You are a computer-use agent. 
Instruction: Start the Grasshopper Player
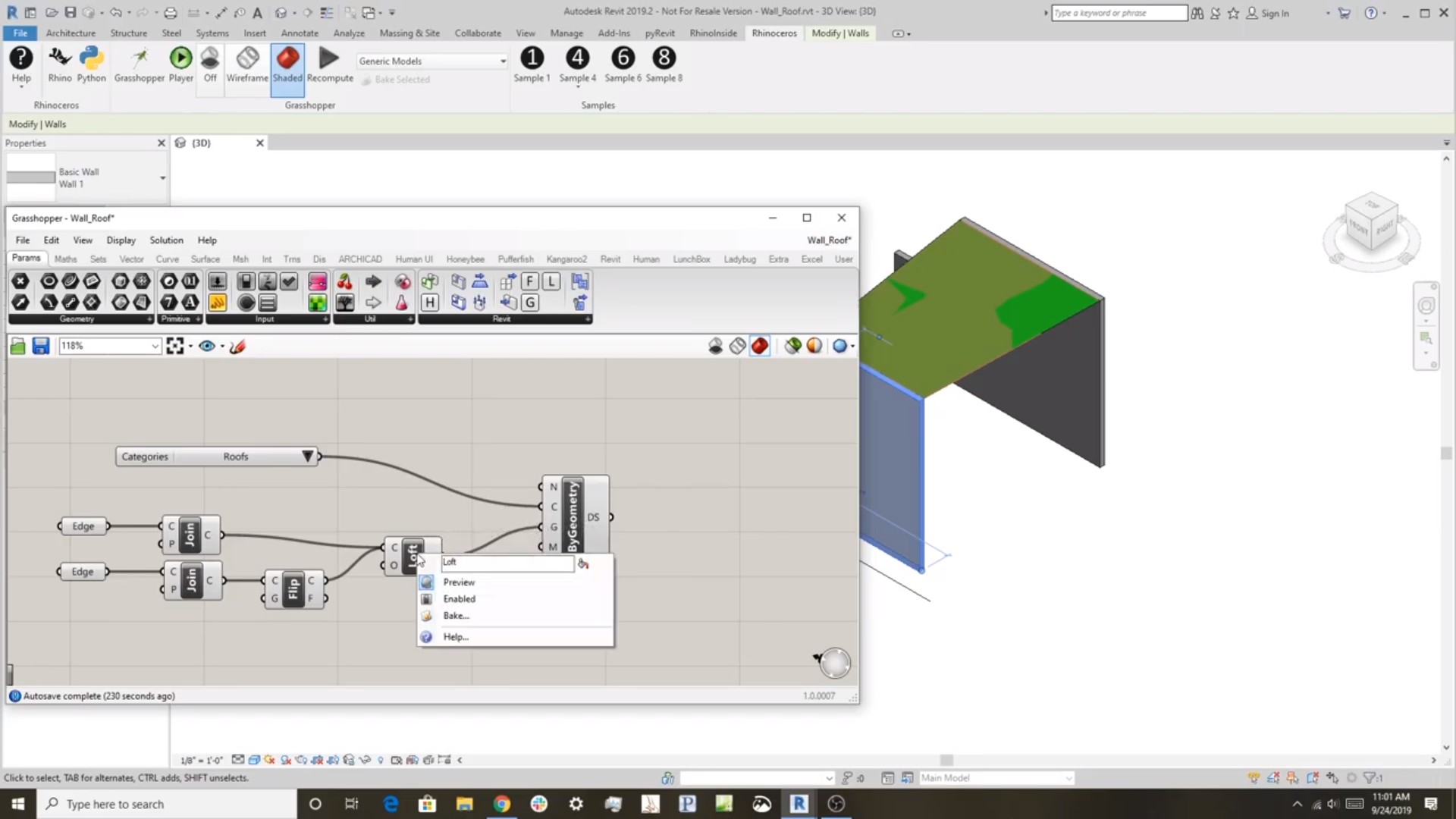click(180, 64)
